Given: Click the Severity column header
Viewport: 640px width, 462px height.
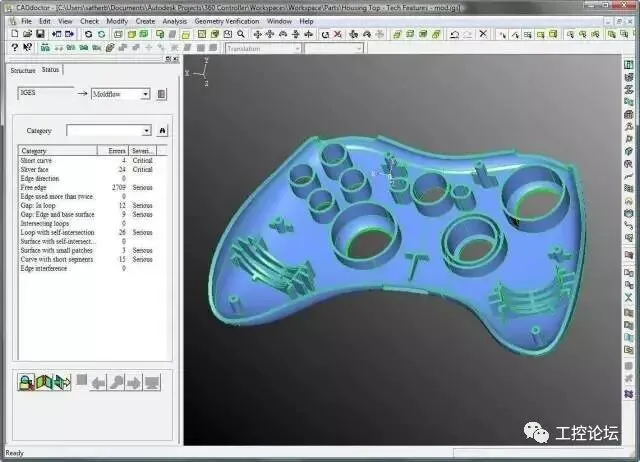Looking at the screenshot, I should (142, 151).
